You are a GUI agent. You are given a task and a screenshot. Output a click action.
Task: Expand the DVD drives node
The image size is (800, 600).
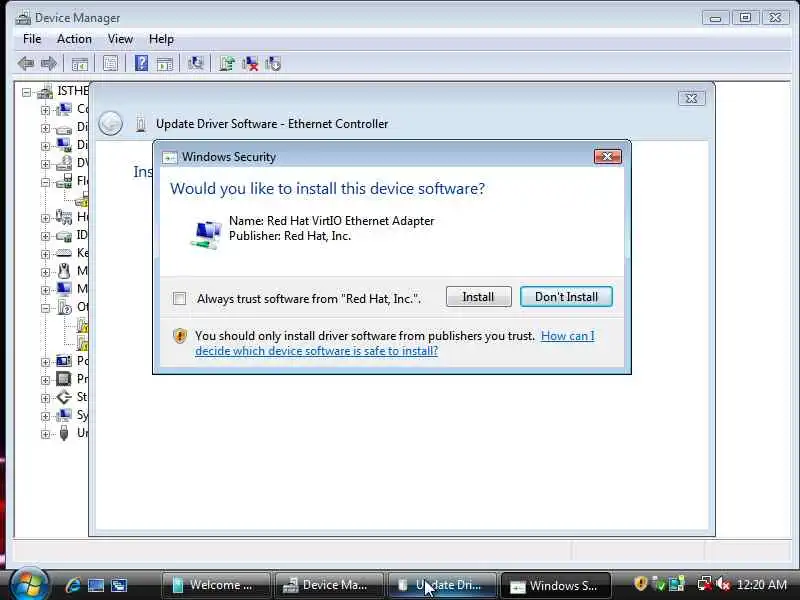(45, 164)
